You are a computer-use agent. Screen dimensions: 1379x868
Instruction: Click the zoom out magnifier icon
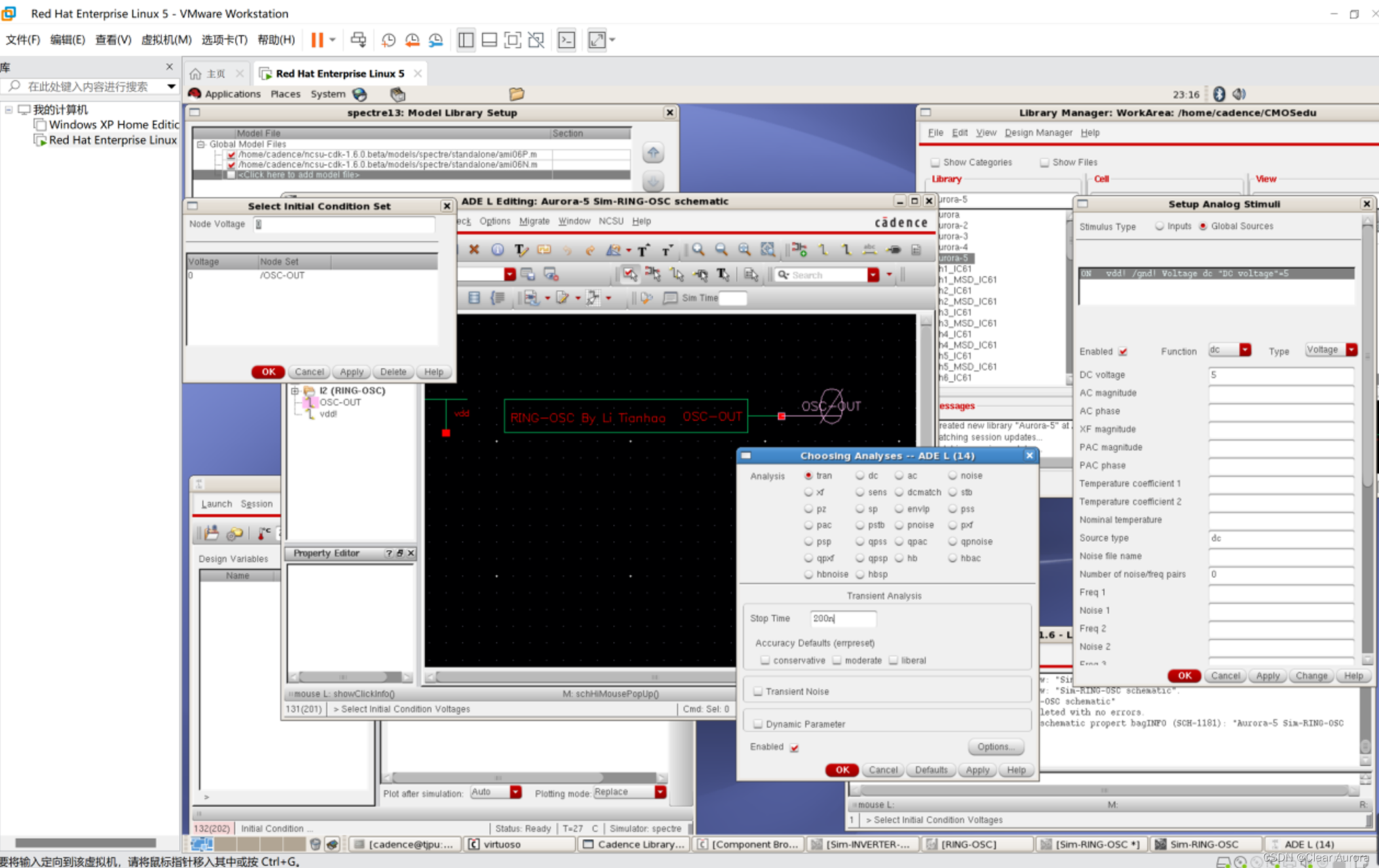tap(721, 250)
